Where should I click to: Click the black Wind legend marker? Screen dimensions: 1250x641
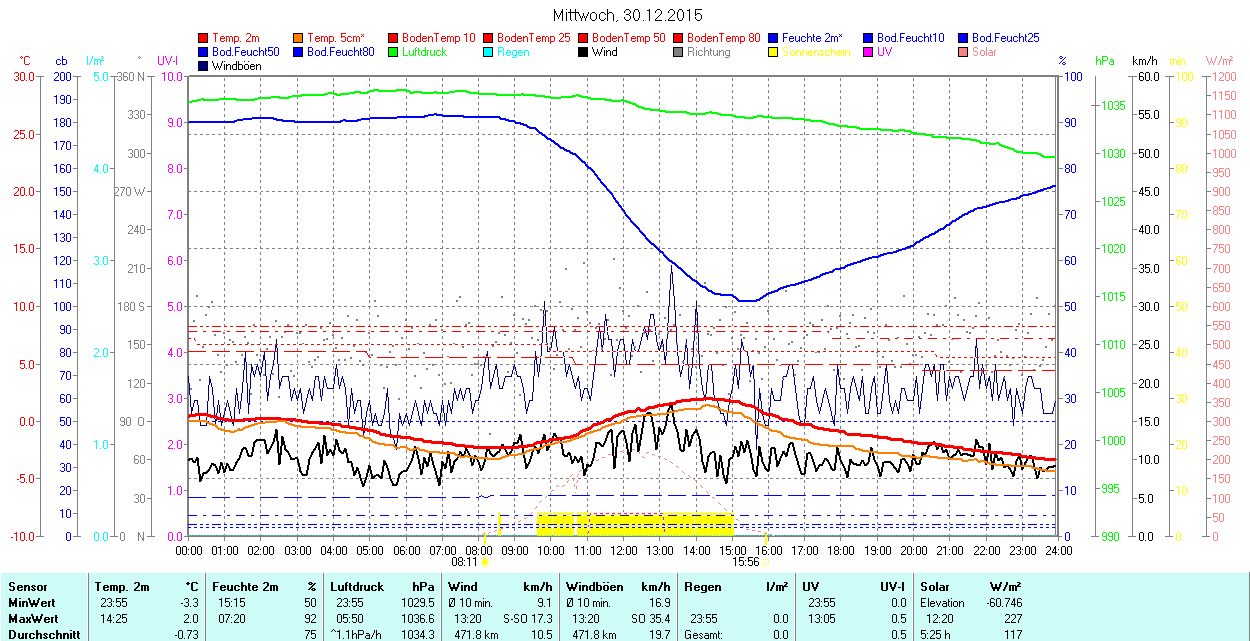584,52
